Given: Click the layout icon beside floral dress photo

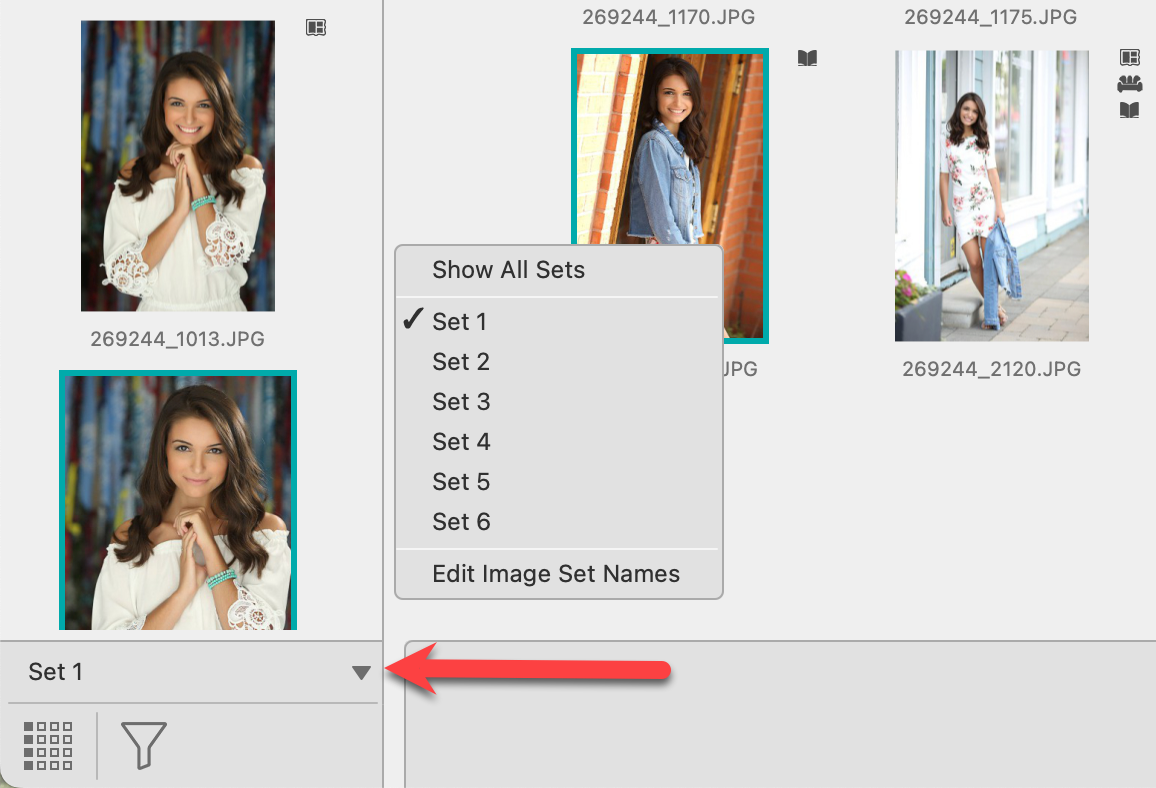Looking at the screenshot, I should [x=1129, y=58].
